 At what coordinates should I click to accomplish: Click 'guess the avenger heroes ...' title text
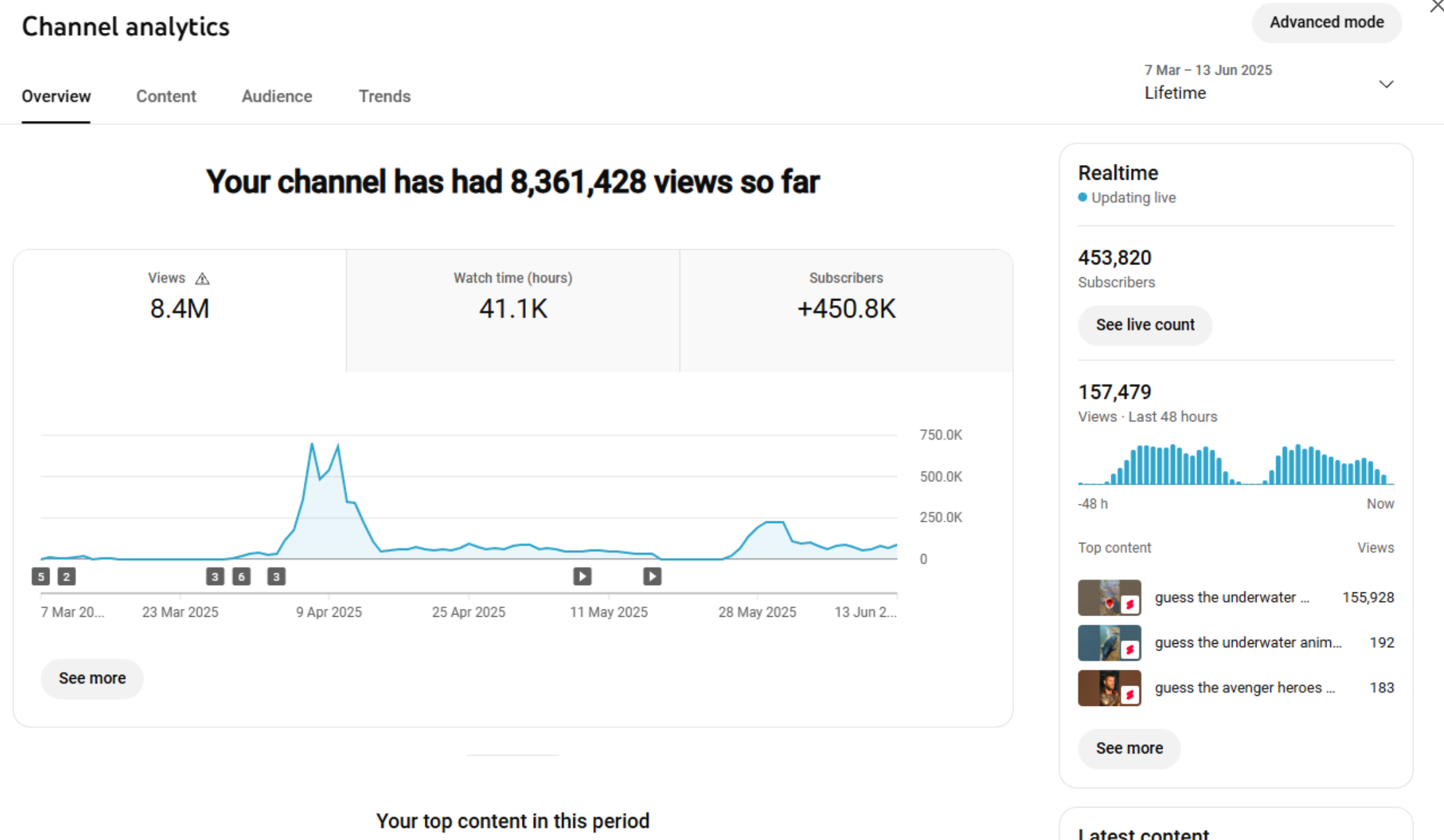point(1245,688)
